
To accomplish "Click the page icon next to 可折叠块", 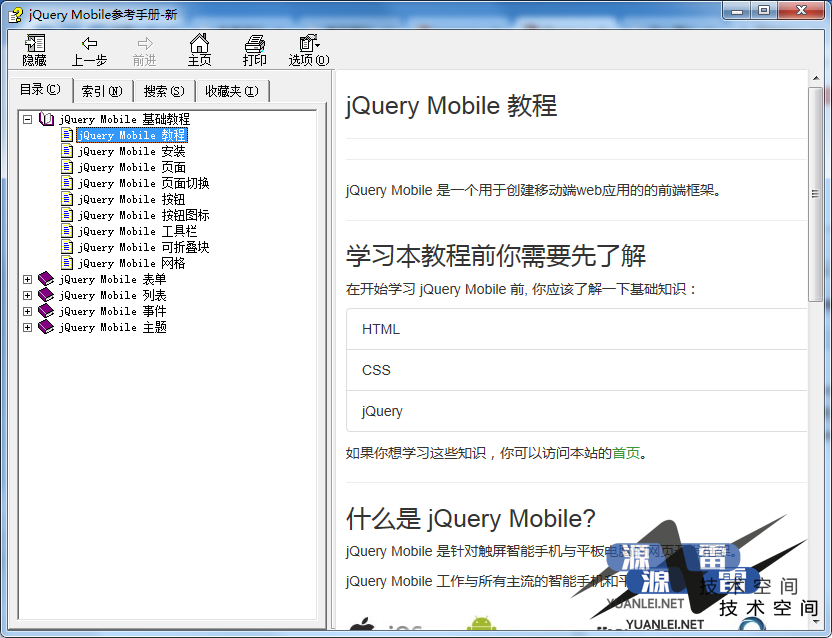I will [67, 247].
